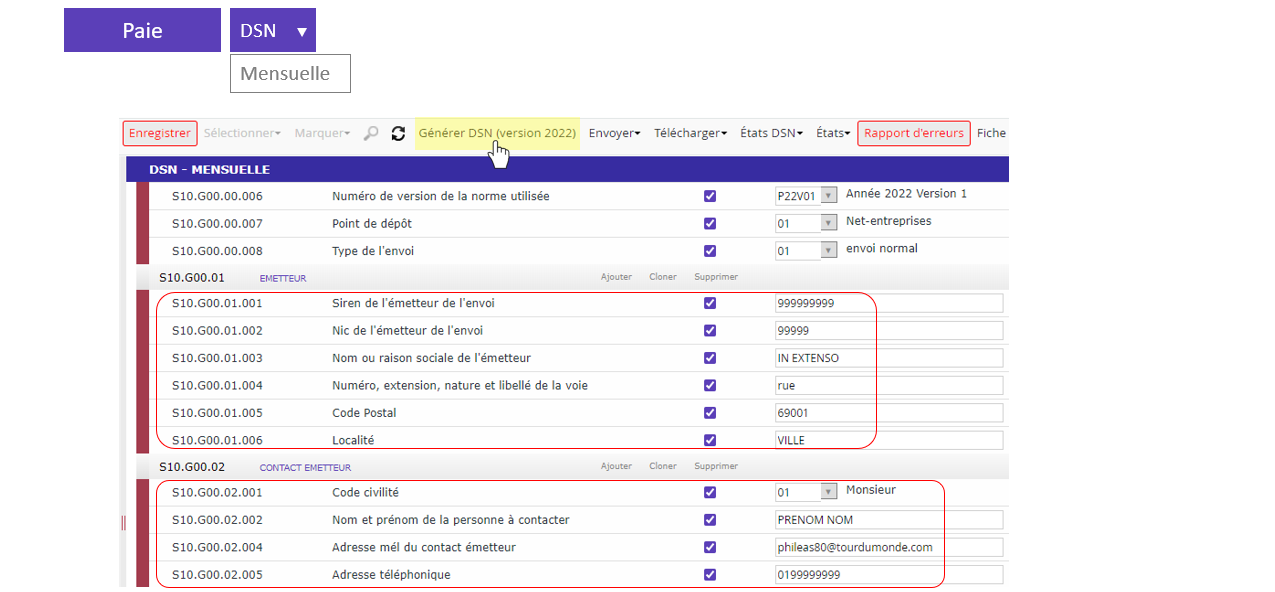The height and width of the screenshot is (592, 1275).
Task: Toggle checkbox for Localité row
Action: pos(710,440)
